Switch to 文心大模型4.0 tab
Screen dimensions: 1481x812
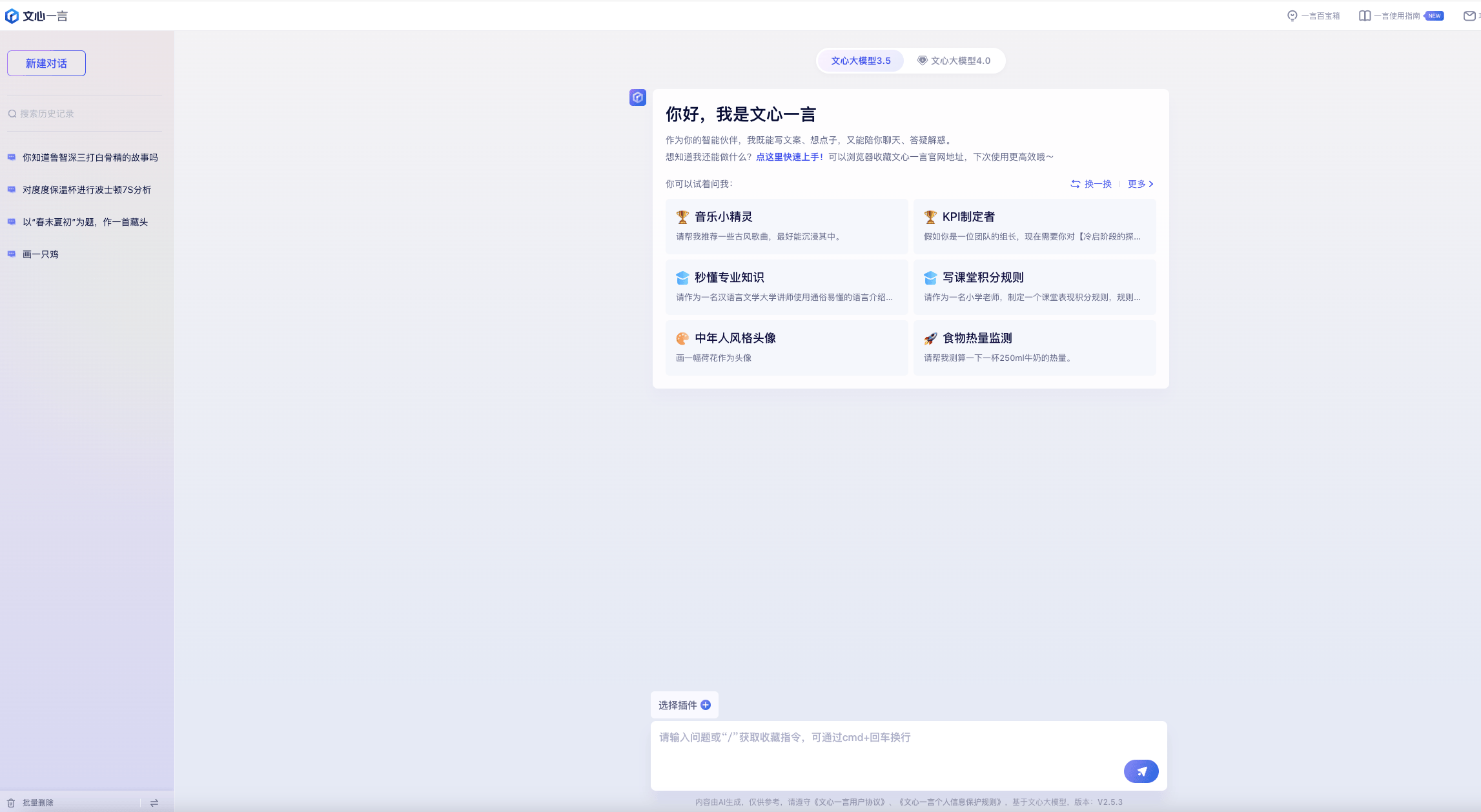point(954,61)
